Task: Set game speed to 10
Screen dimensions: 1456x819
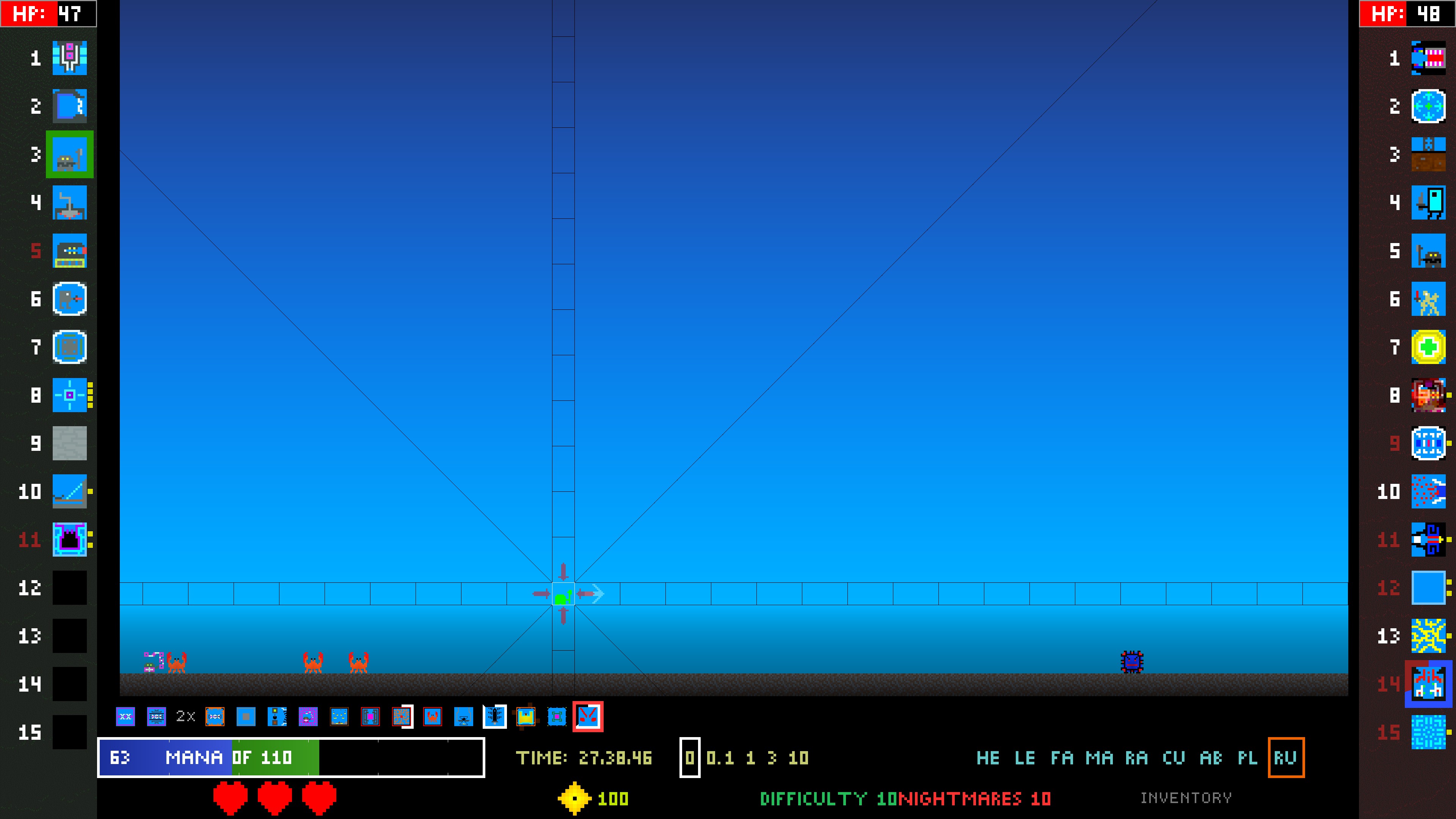Action: click(798, 758)
